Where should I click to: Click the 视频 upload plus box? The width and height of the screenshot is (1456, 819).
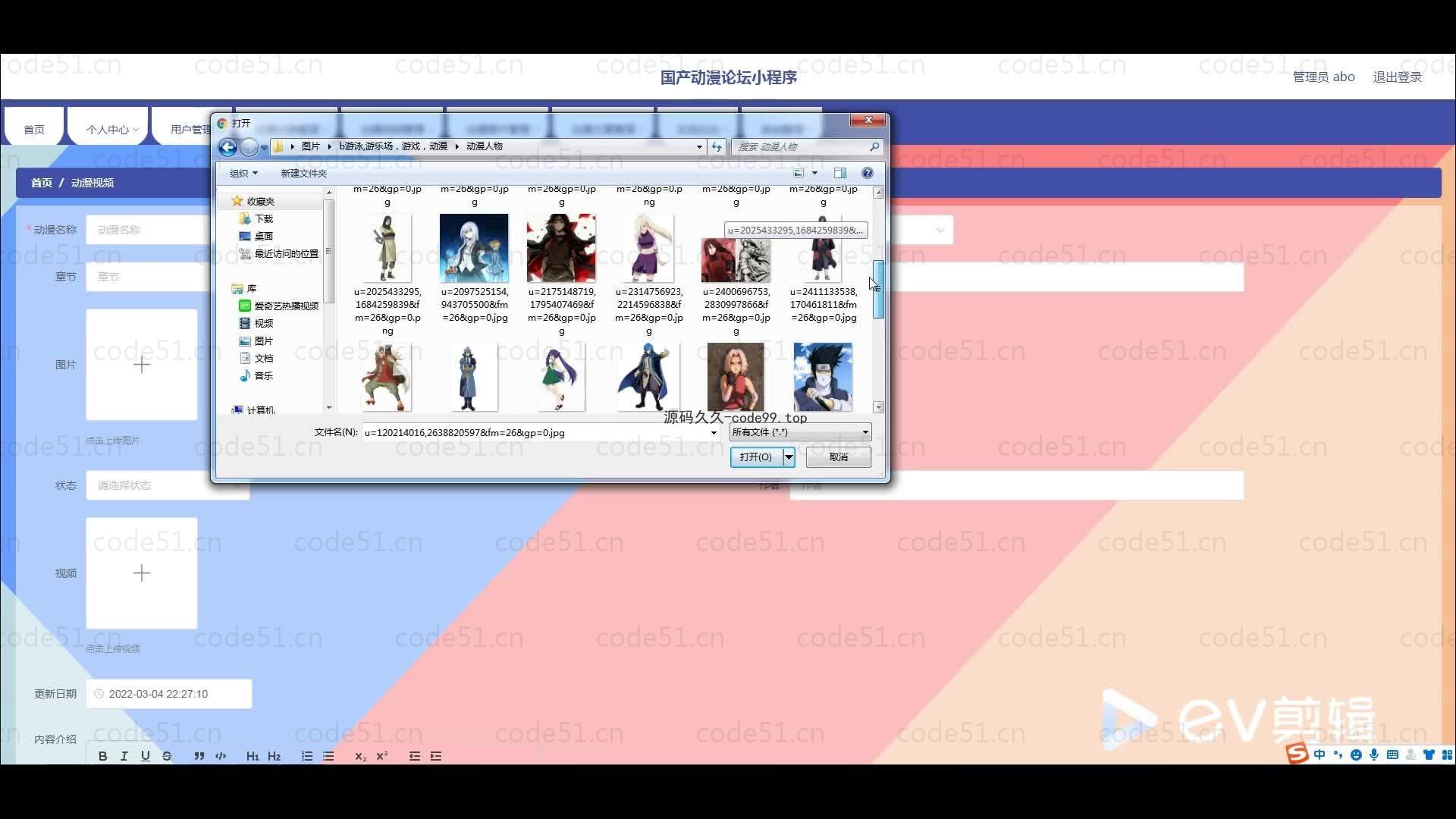pos(142,573)
